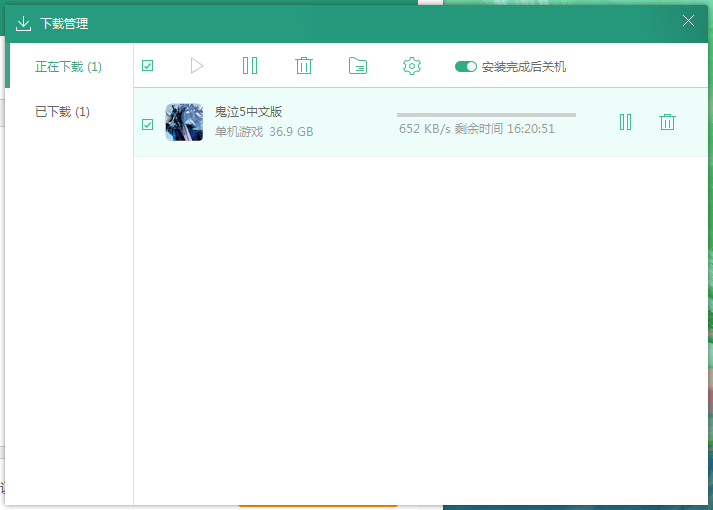This screenshot has height=510, width=713.
Task: Click the 鬼泣5中文版 download progress bar
Action: pos(486,115)
